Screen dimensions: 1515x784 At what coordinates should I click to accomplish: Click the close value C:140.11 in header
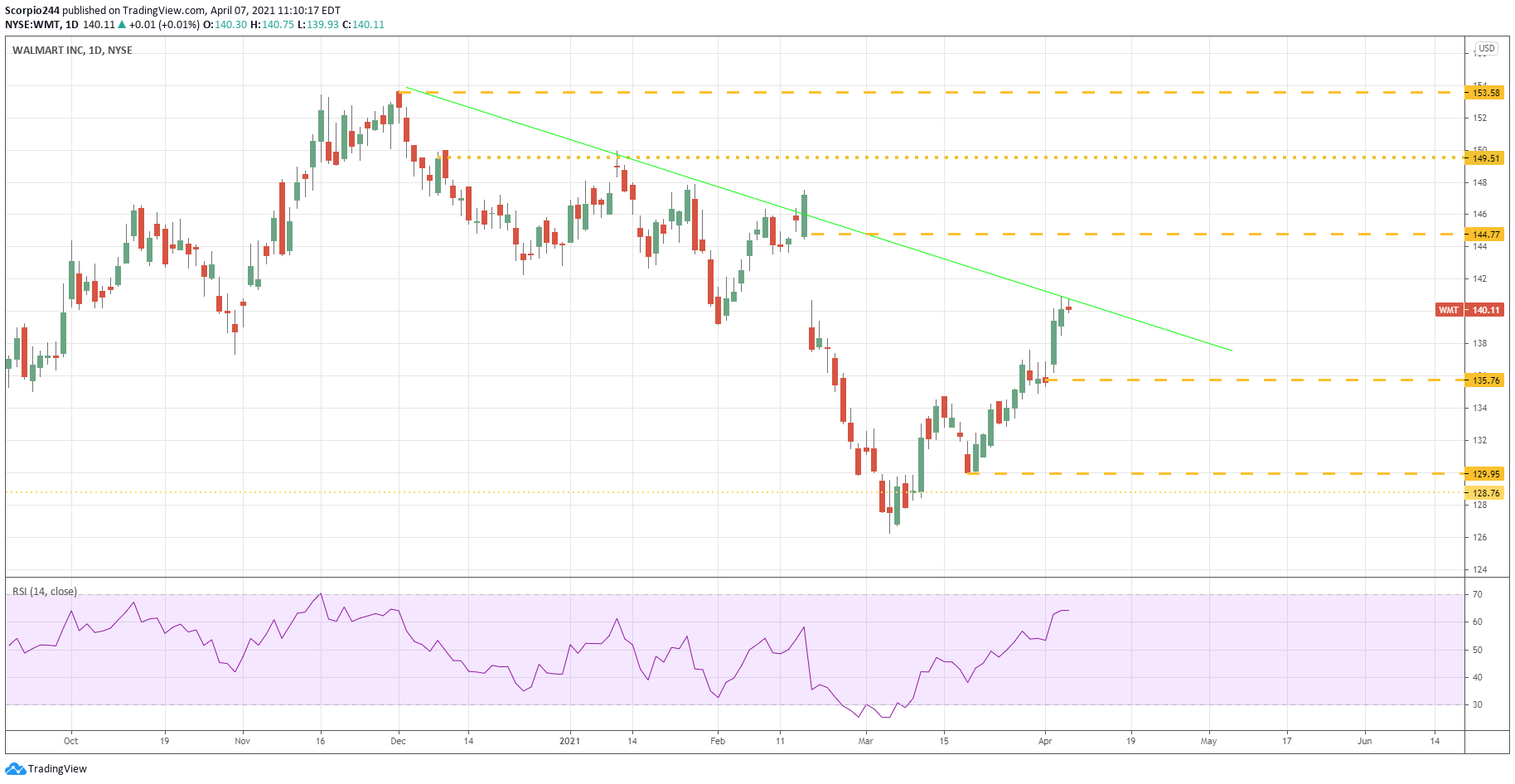pyautogui.click(x=364, y=25)
